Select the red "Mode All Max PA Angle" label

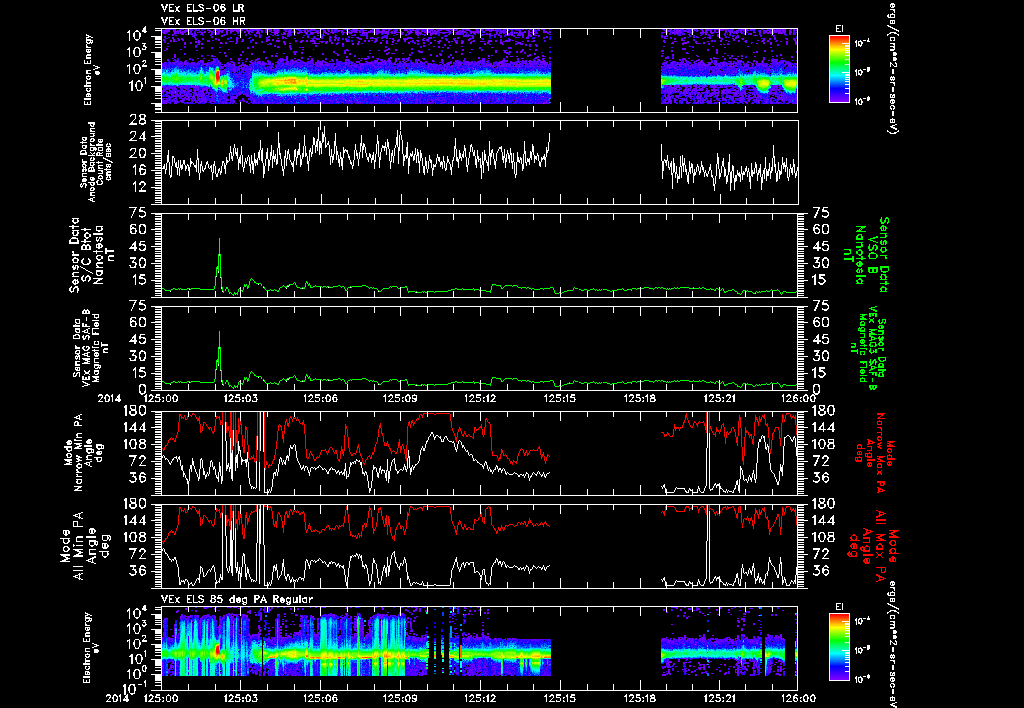[x=873, y=546]
